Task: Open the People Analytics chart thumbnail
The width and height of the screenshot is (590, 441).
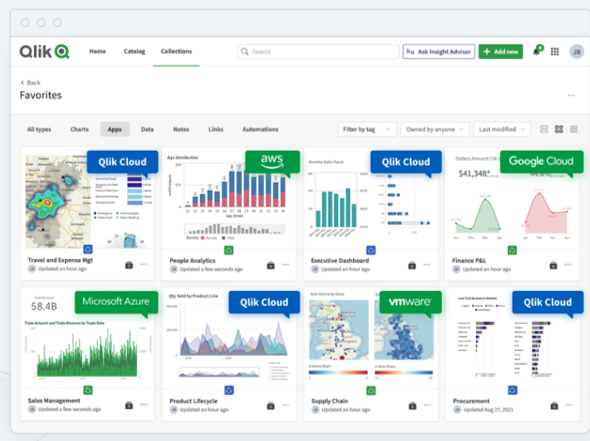Action: (x=229, y=198)
